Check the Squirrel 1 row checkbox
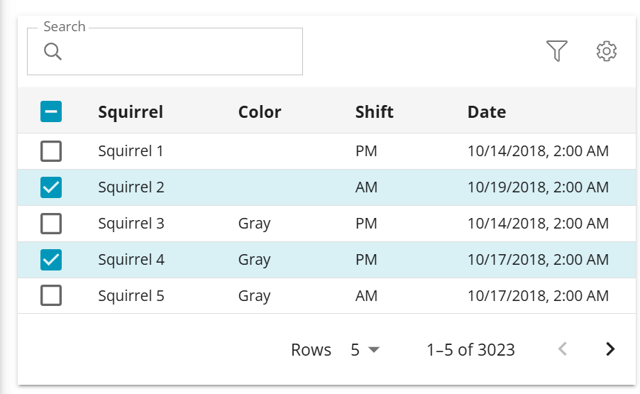Viewport: 640px width, 394px height. click(51, 151)
